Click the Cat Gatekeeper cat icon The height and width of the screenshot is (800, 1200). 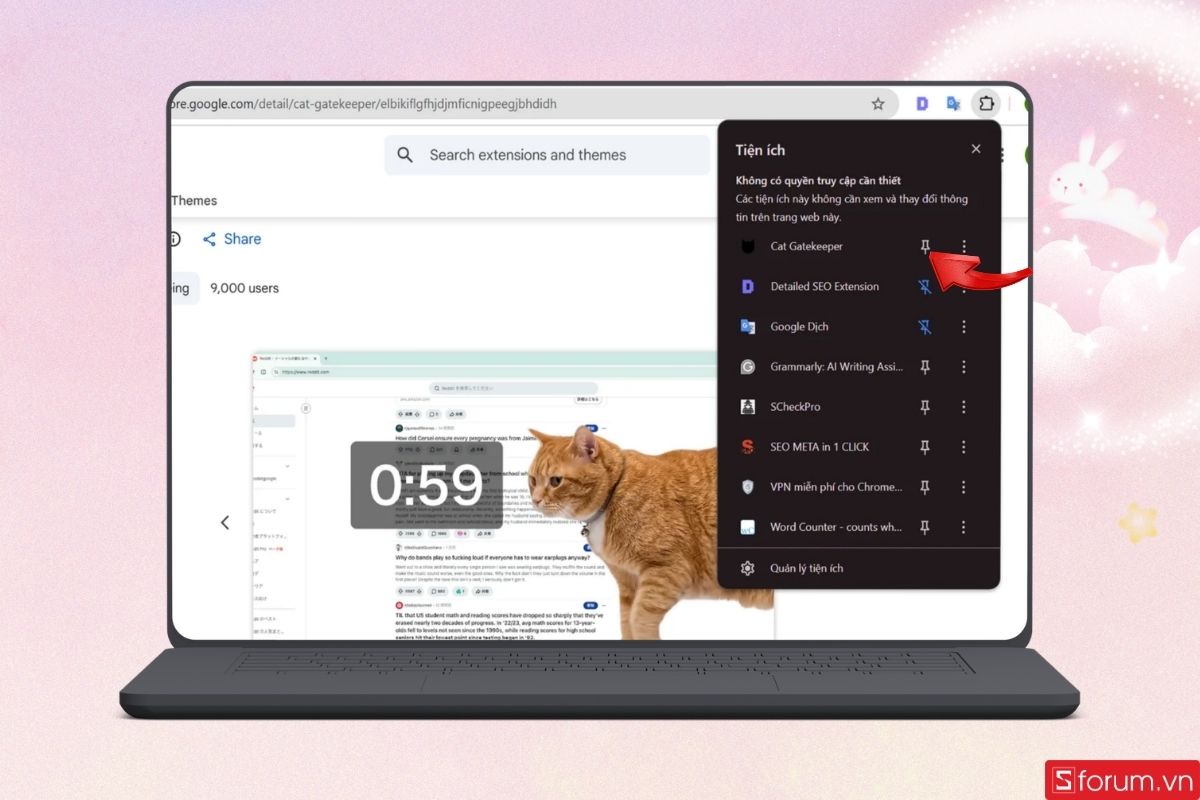click(747, 246)
